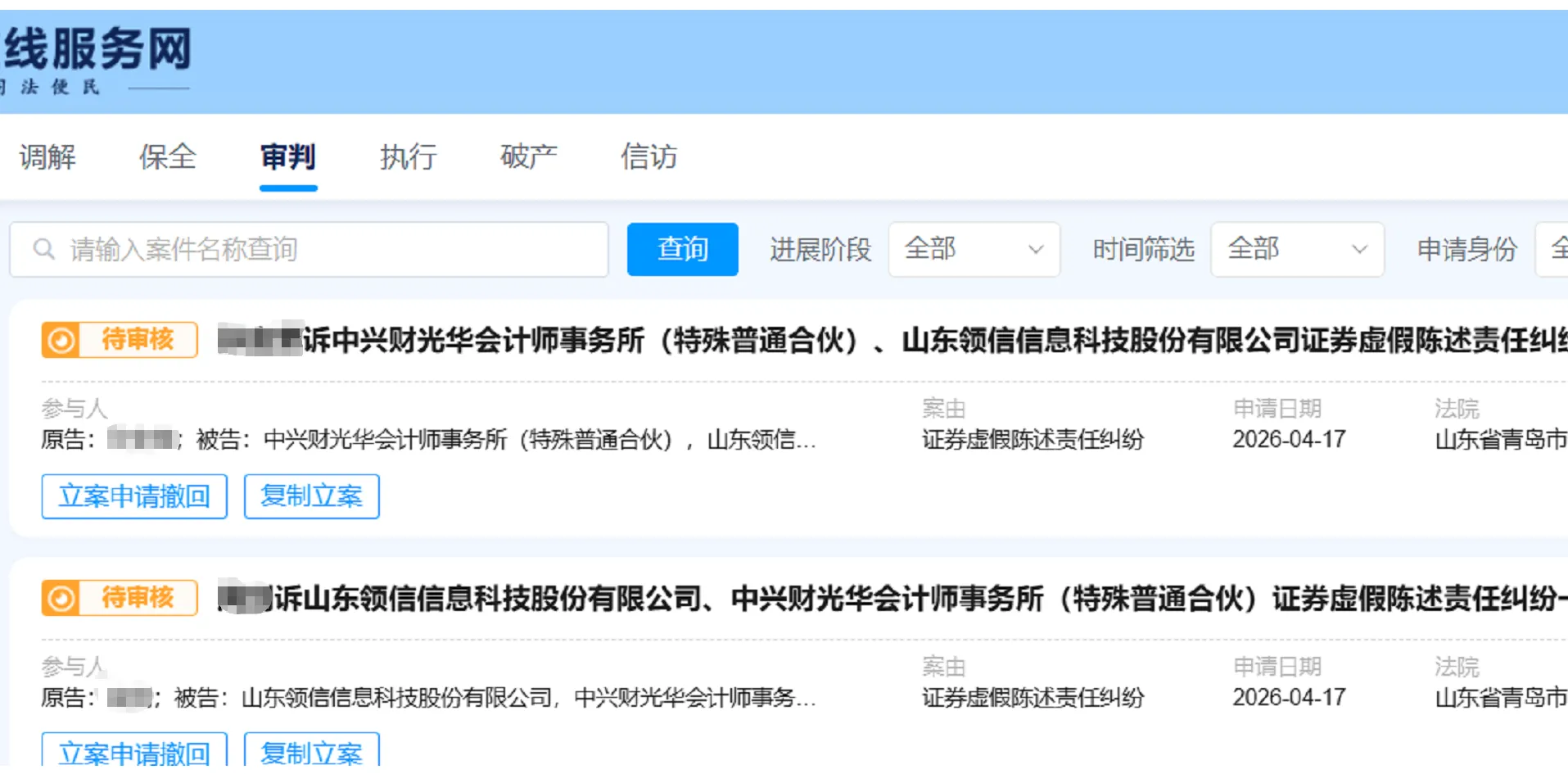Switch to the 信访 tab
The height and width of the screenshot is (774, 1568).
tap(648, 156)
